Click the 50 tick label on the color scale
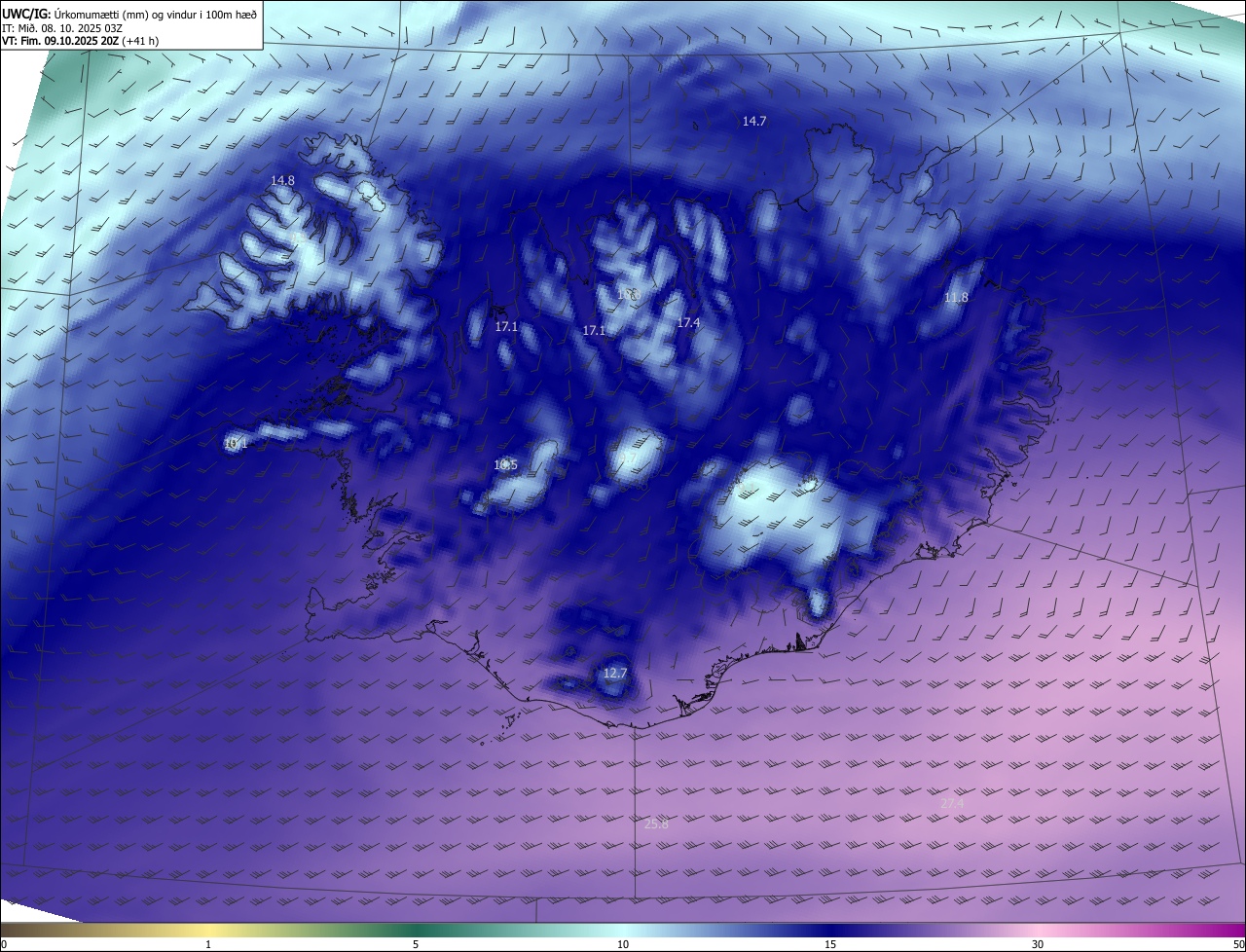The width and height of the screenshot is (1246, 952). 1238,944
